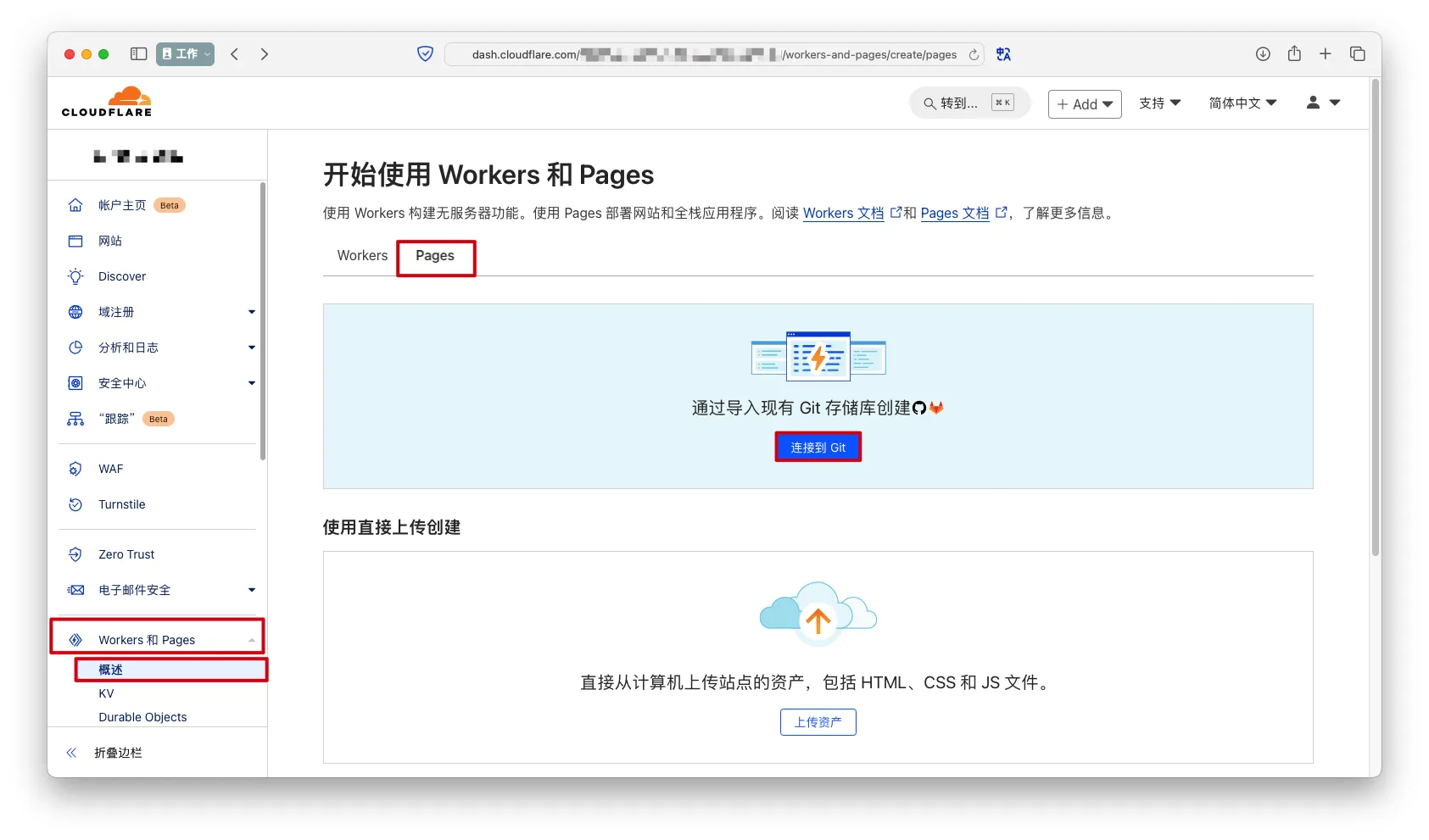Click the 域注册 globe icon
This screenshot has width=1429, height=840.
(x=75, y=312)
